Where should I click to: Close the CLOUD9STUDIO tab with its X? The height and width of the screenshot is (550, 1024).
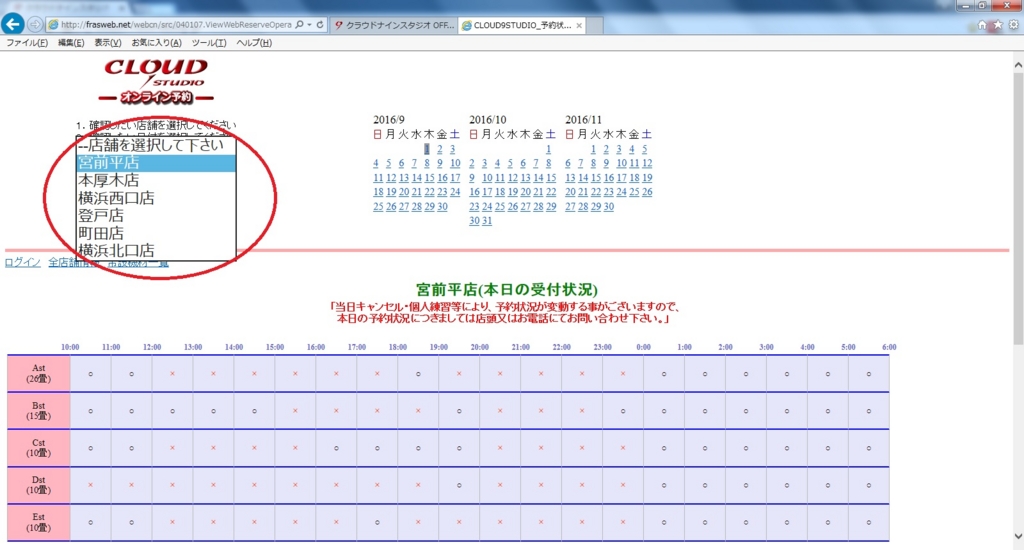(579, 25)
